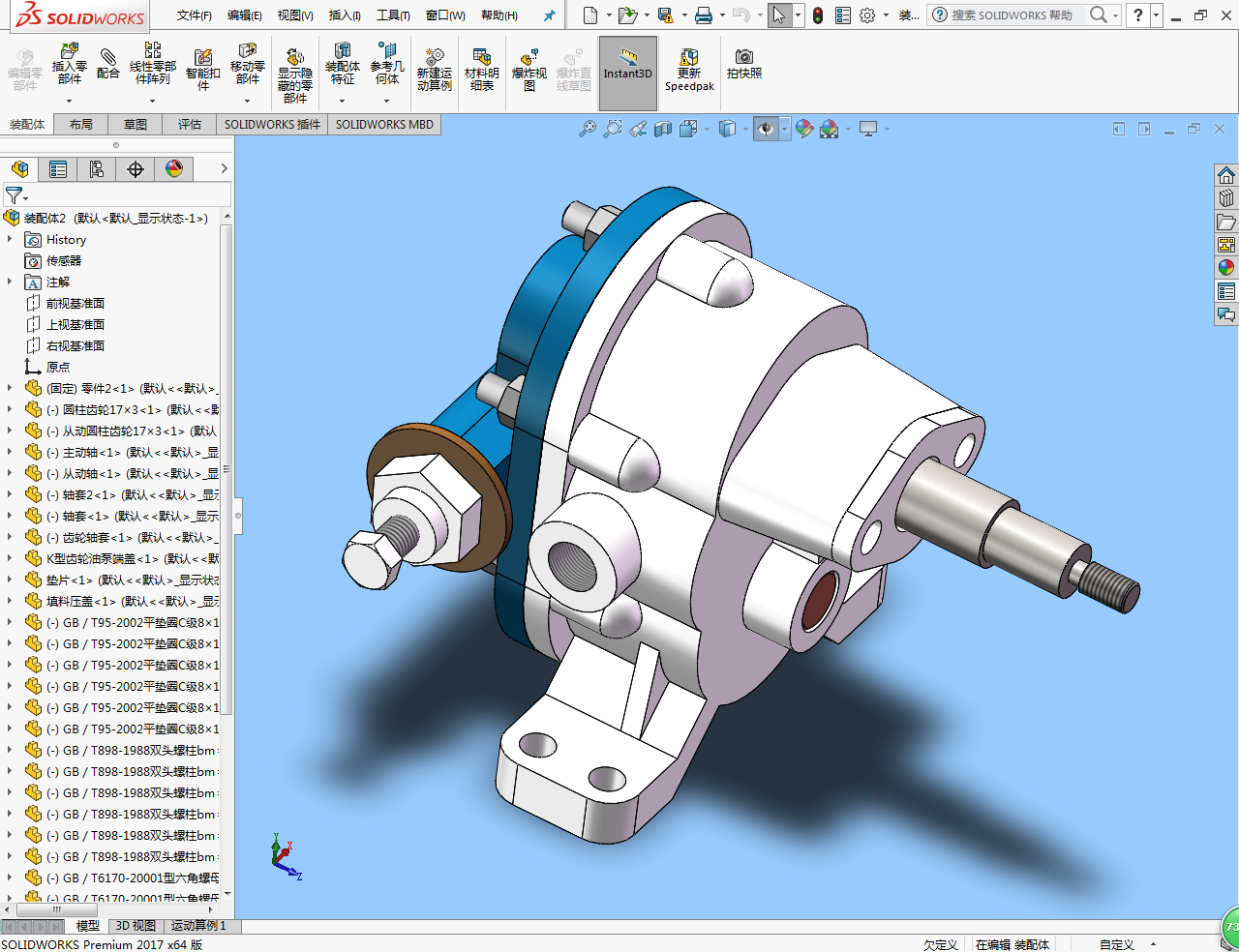Expand the 填料压盖<1> component node
The height and width of the screenshot is (952, 1239).
coord(10,601)
